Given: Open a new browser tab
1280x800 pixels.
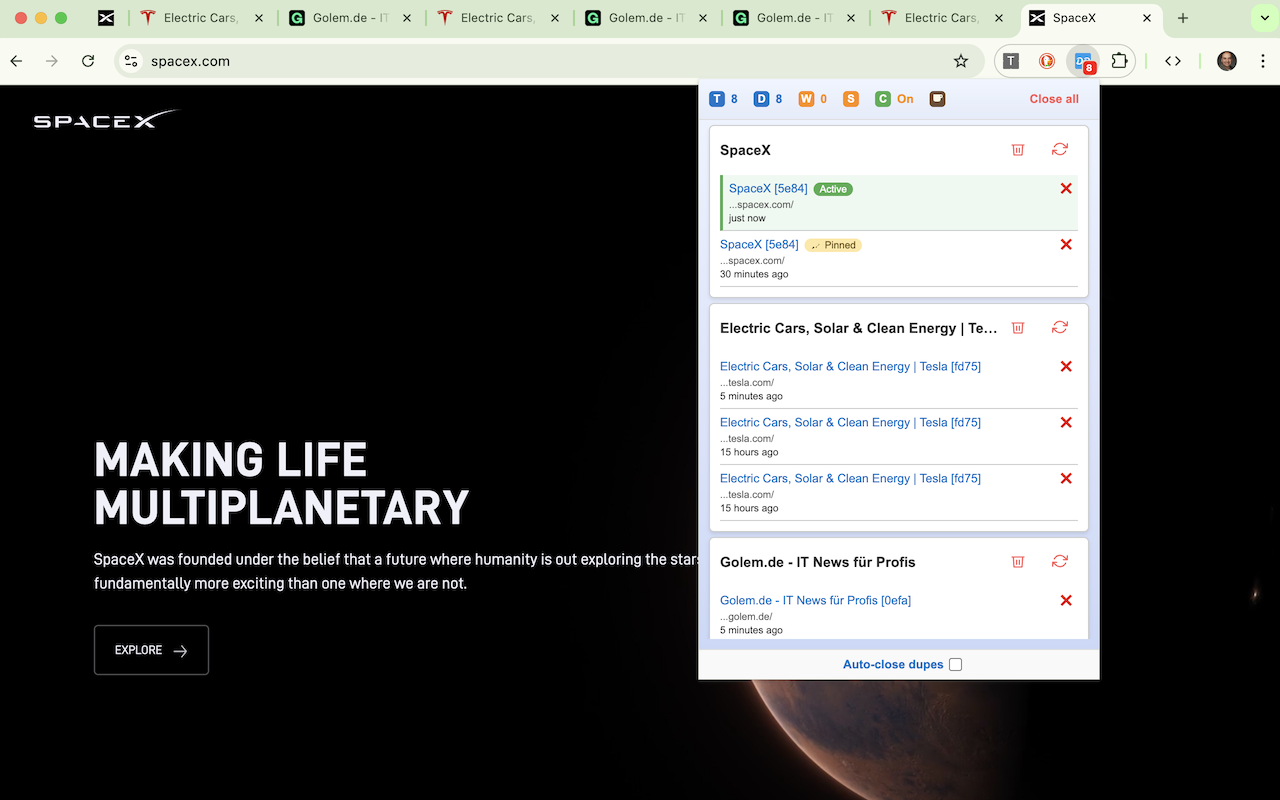Looking at the screenshot, I should (1183, 18).
